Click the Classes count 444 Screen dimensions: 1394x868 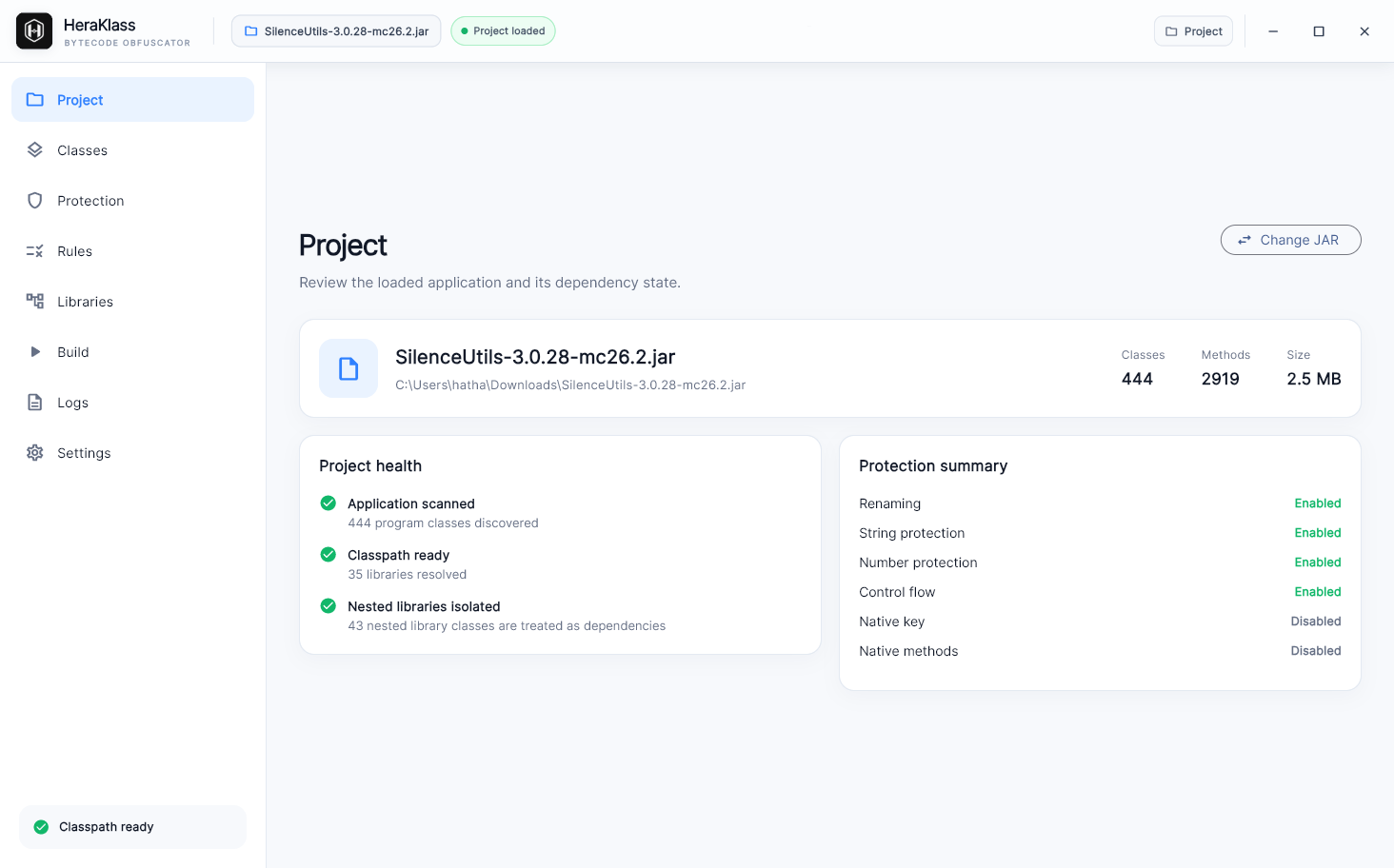click(1137, 379)
